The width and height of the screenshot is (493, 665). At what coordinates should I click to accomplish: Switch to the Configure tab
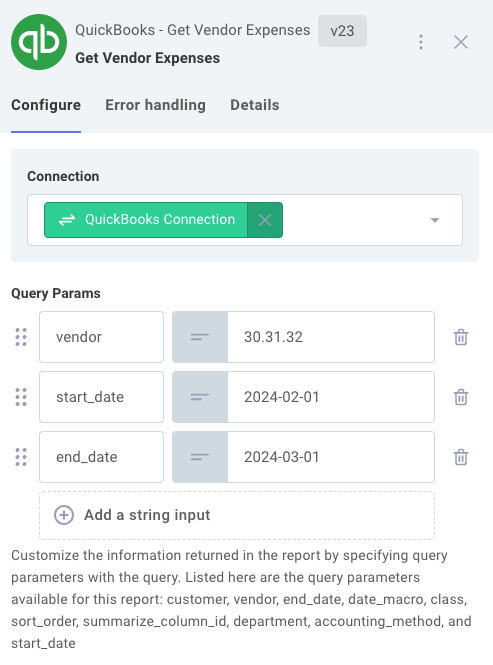click(x=46, y=105)
